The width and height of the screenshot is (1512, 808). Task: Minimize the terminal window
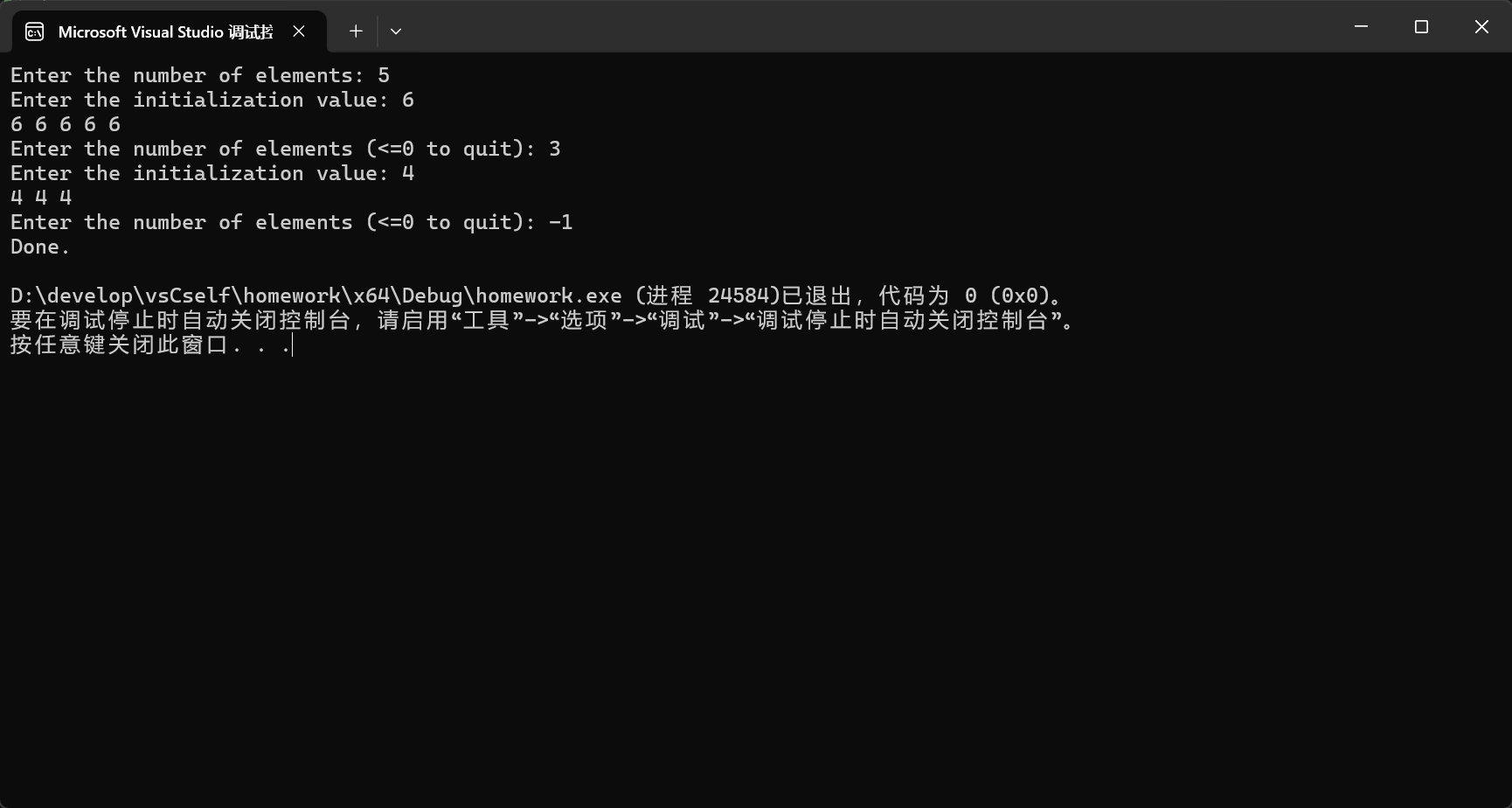tap(1361, 27)
